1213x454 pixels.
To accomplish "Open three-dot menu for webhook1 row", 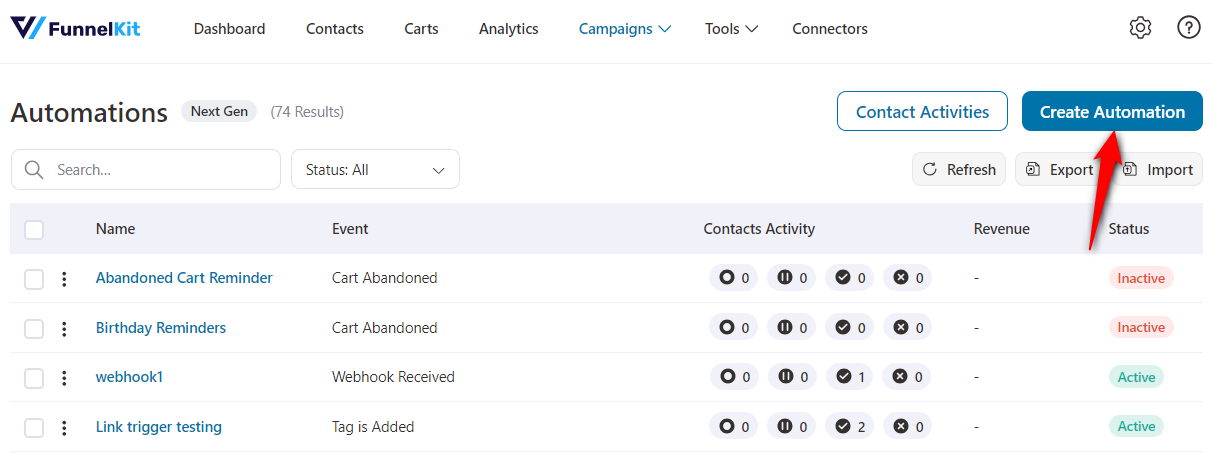I will [x=64, y=378].
